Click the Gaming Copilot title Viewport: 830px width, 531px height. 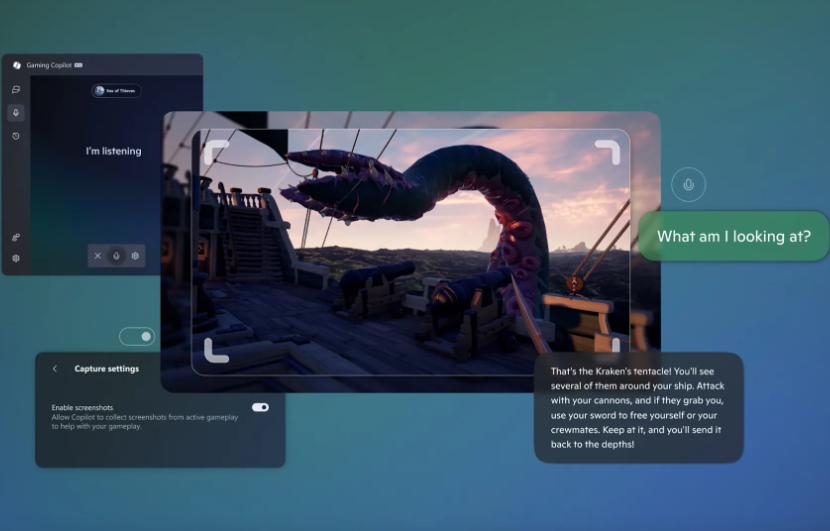click(48, 65)
